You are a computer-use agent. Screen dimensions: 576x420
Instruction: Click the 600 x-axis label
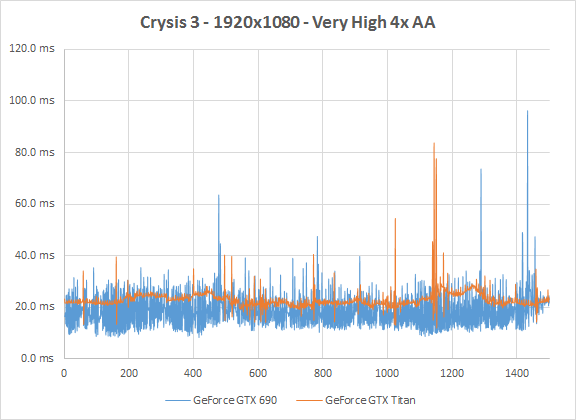point(258,373)
